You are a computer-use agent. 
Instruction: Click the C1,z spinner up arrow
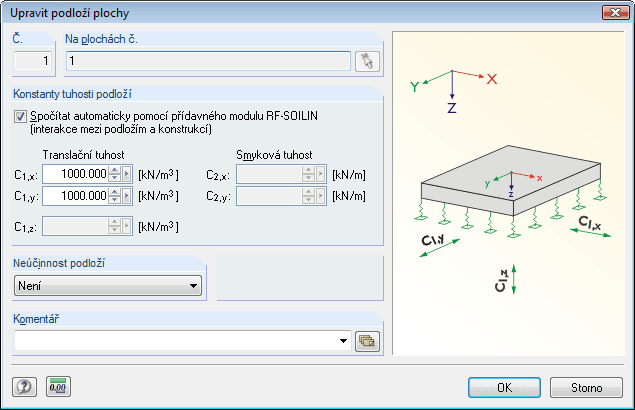115,222
